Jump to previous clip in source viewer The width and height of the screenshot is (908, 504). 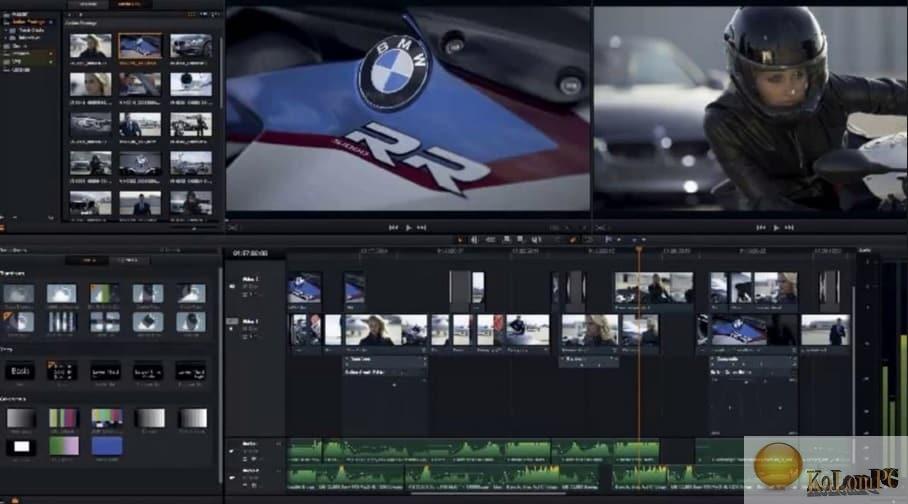click(394, 228)
